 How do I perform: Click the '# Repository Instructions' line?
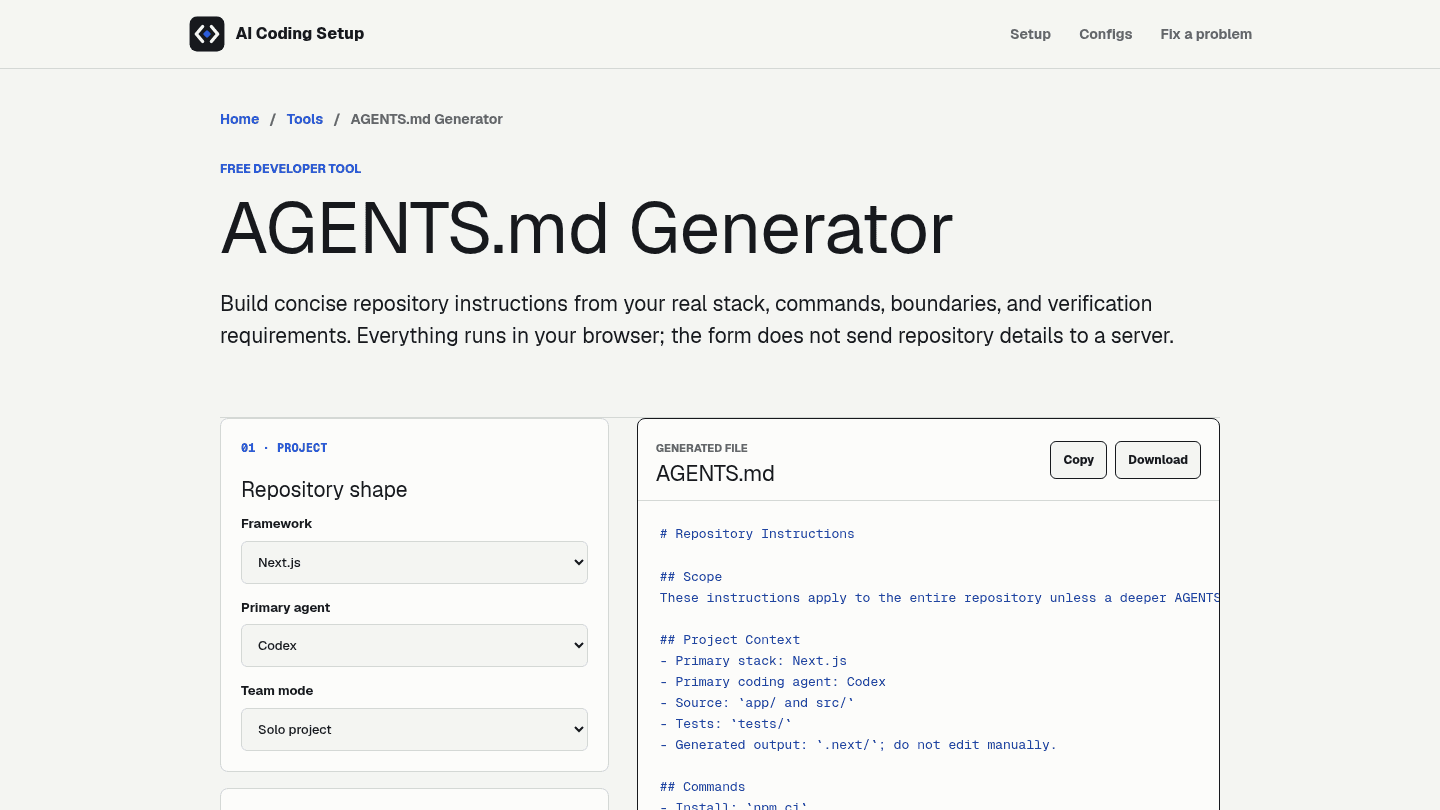(757, 534)
